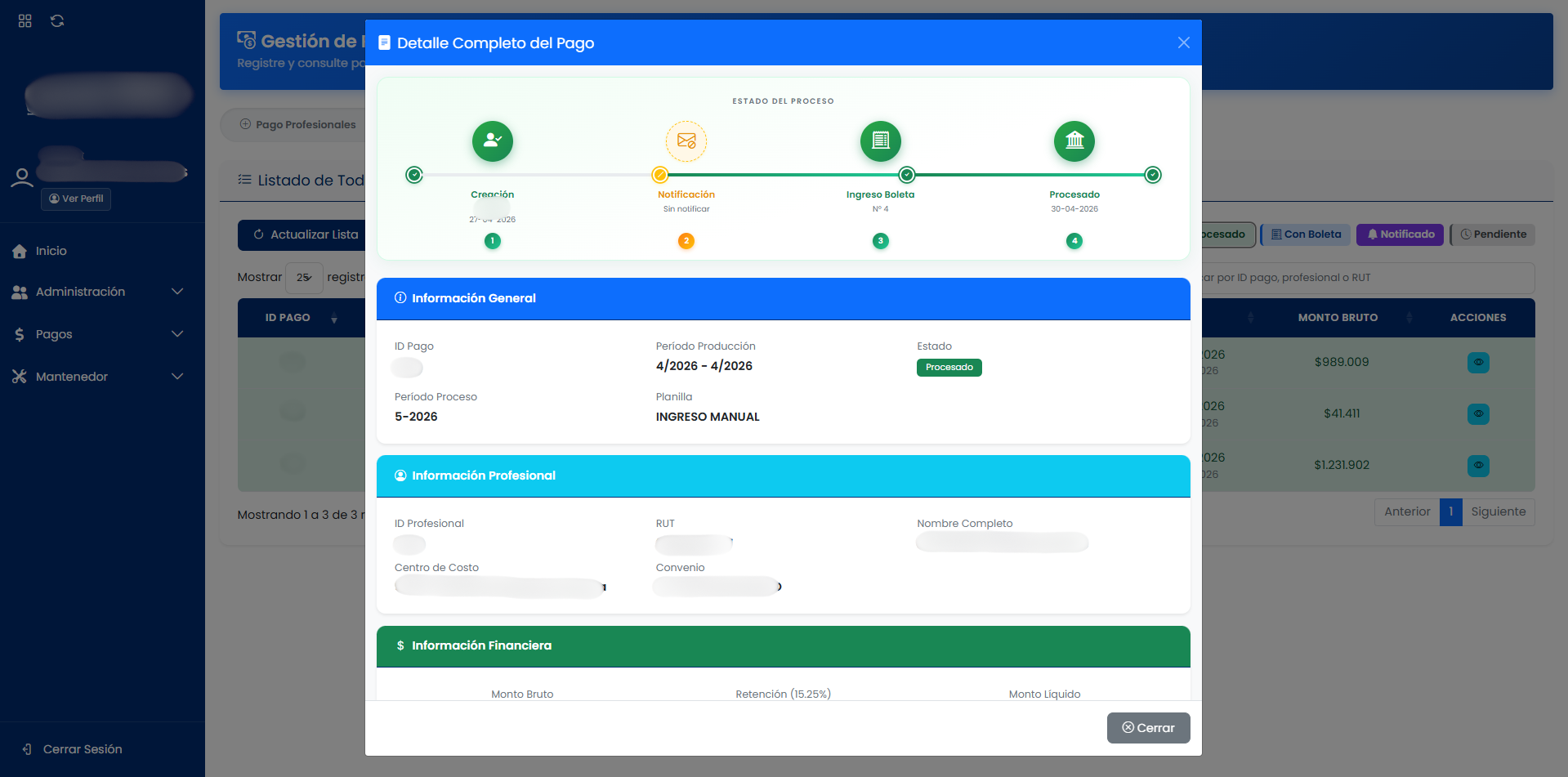
Task: Click the Creación user-check step icon
Action: tap(493, 141)
